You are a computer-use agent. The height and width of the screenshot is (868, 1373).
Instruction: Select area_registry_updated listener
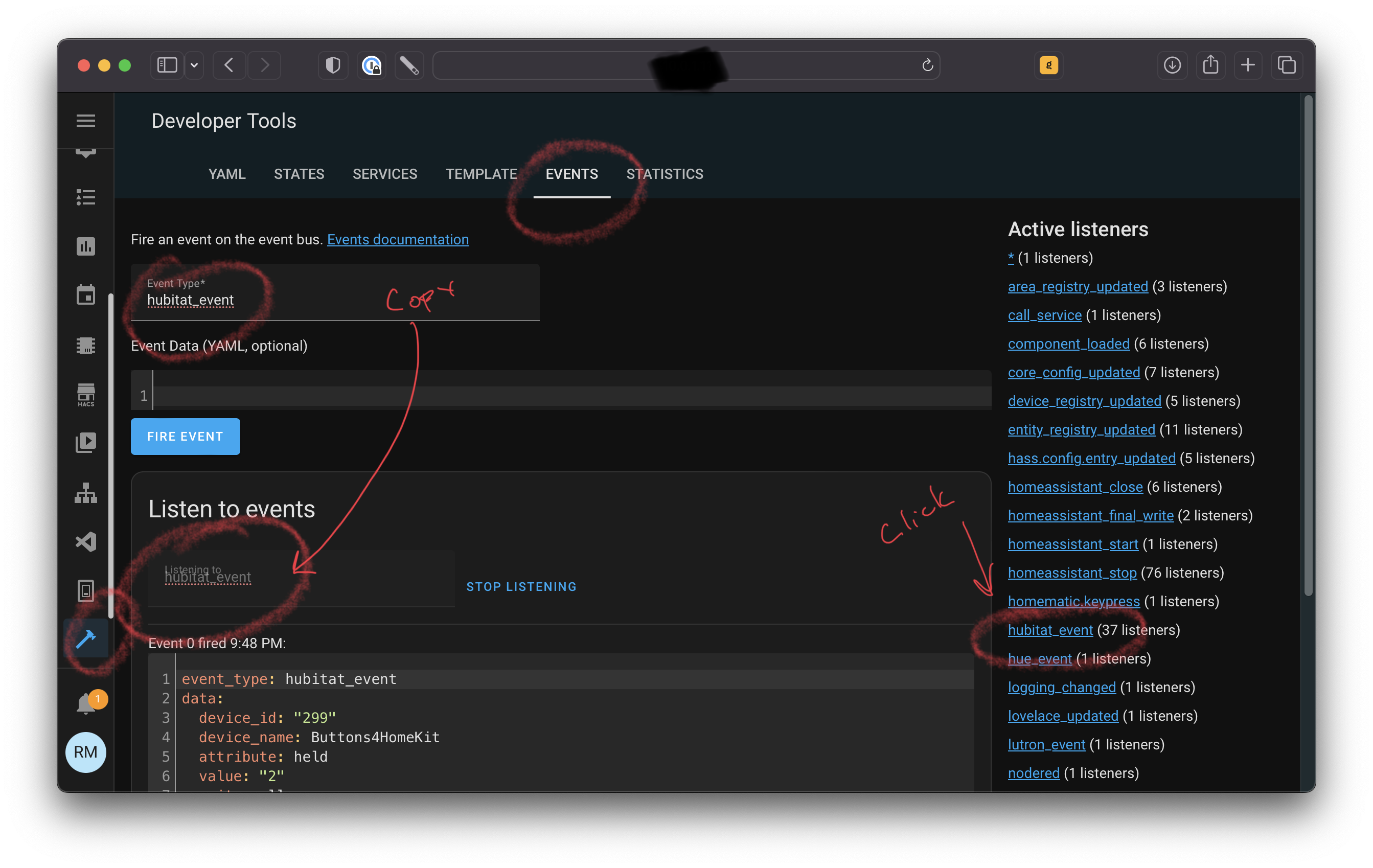(x=1078, y=286)
